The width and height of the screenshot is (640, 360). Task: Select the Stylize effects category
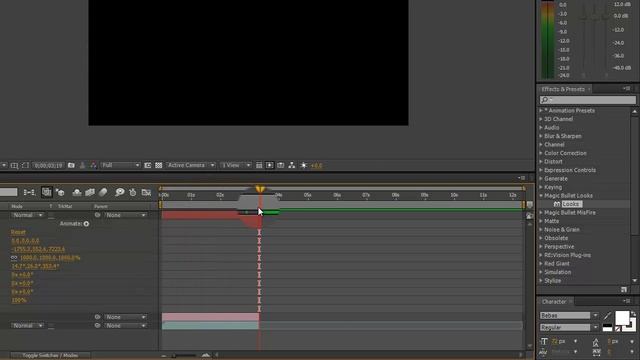tap(552, 281)
